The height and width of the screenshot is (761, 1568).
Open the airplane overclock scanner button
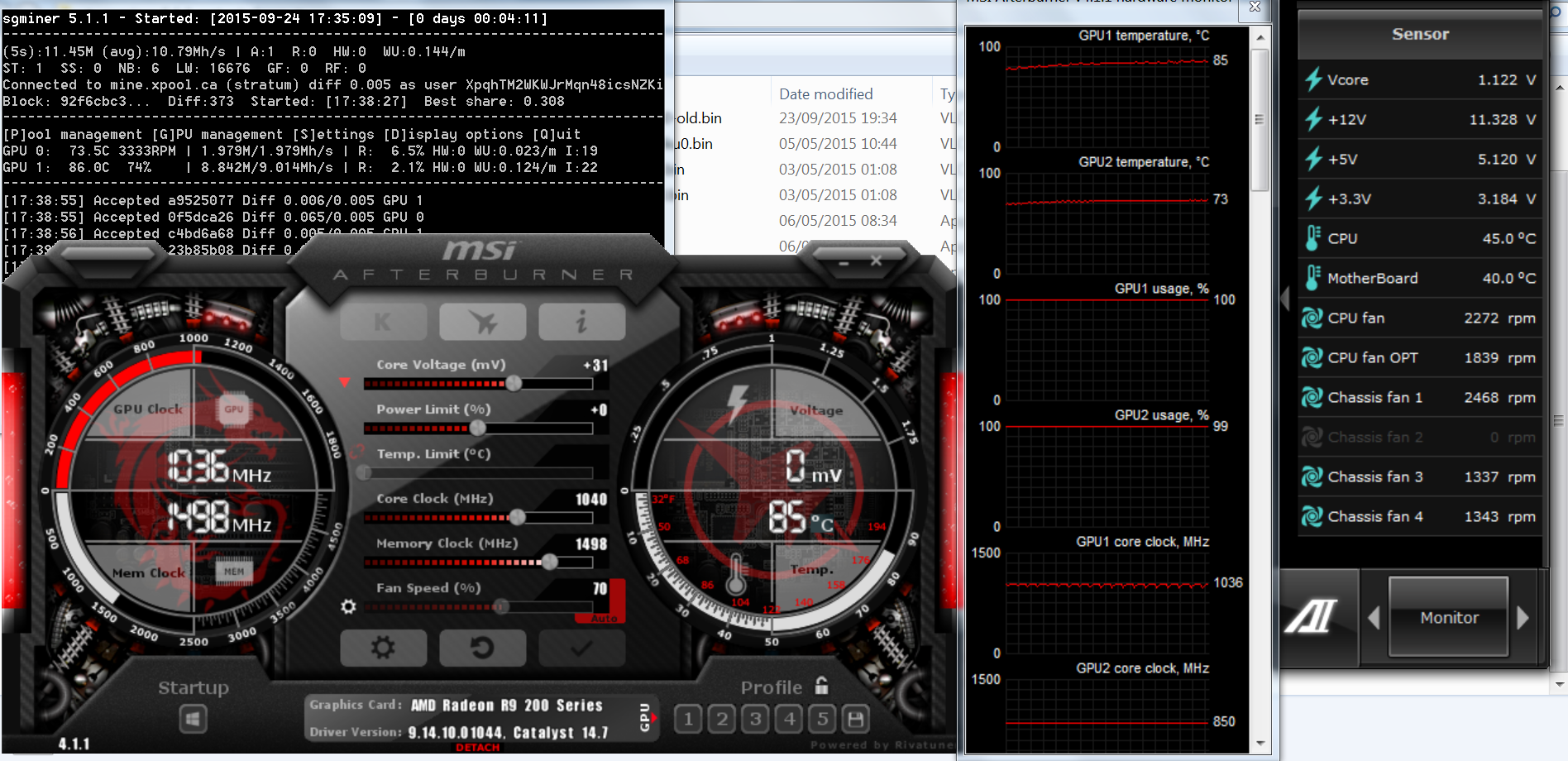pyautogui.click(x=482, y=321)
